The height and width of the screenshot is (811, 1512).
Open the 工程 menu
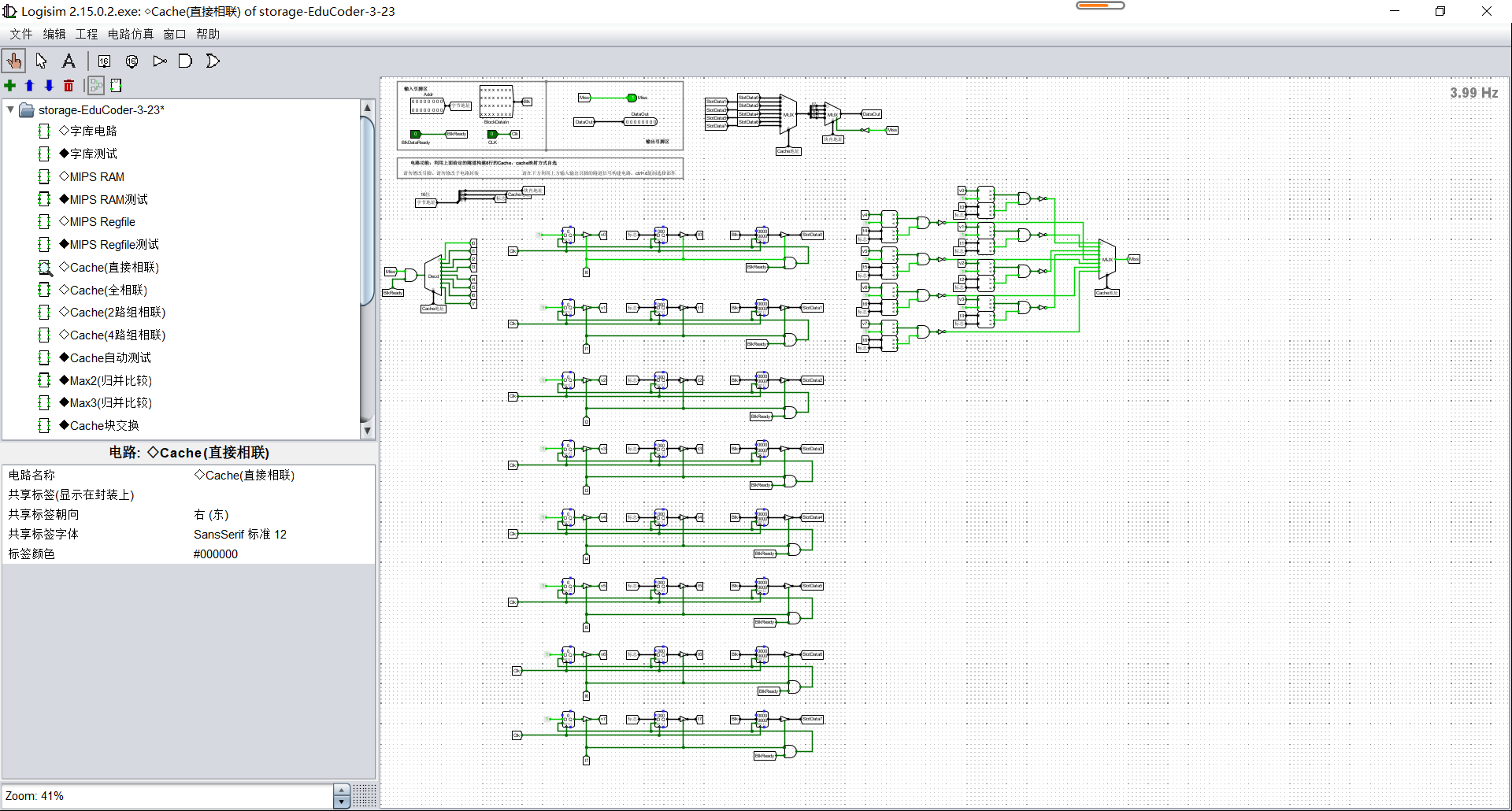point(87,34)
